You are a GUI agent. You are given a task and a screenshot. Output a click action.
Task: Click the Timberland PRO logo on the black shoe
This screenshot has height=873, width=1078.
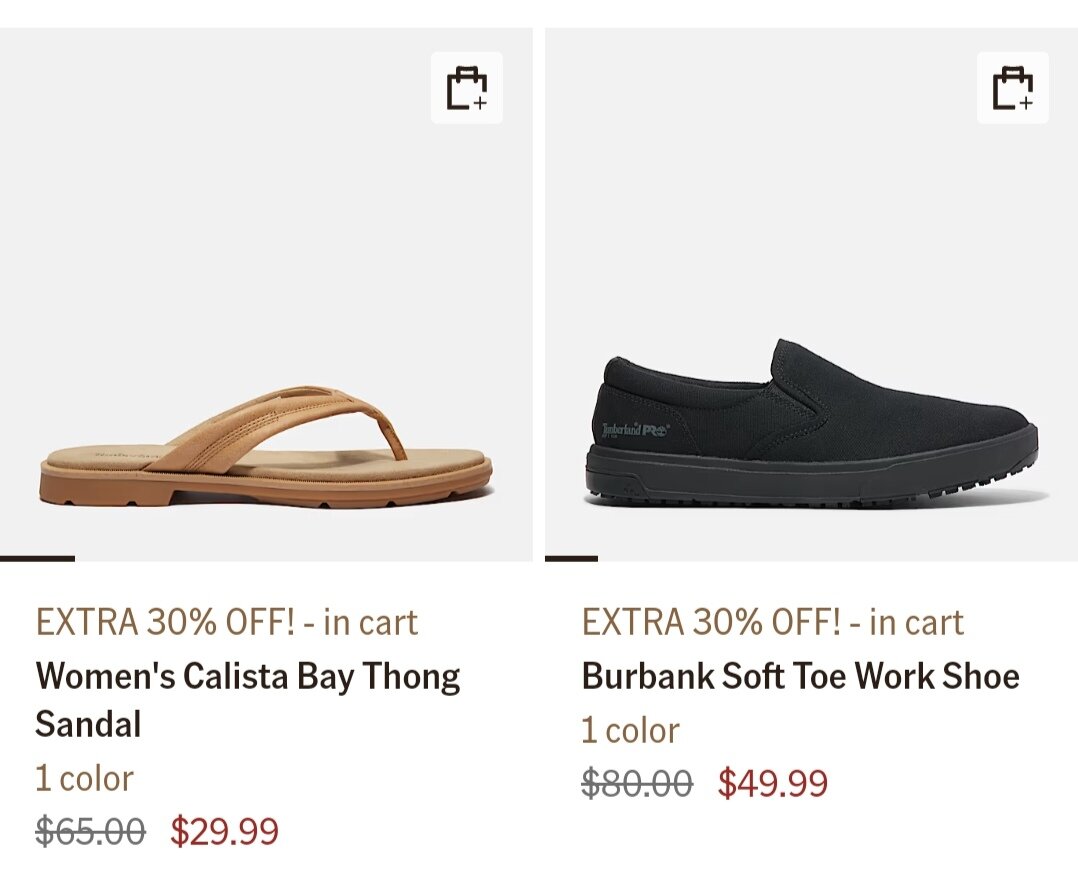[636, 431]
